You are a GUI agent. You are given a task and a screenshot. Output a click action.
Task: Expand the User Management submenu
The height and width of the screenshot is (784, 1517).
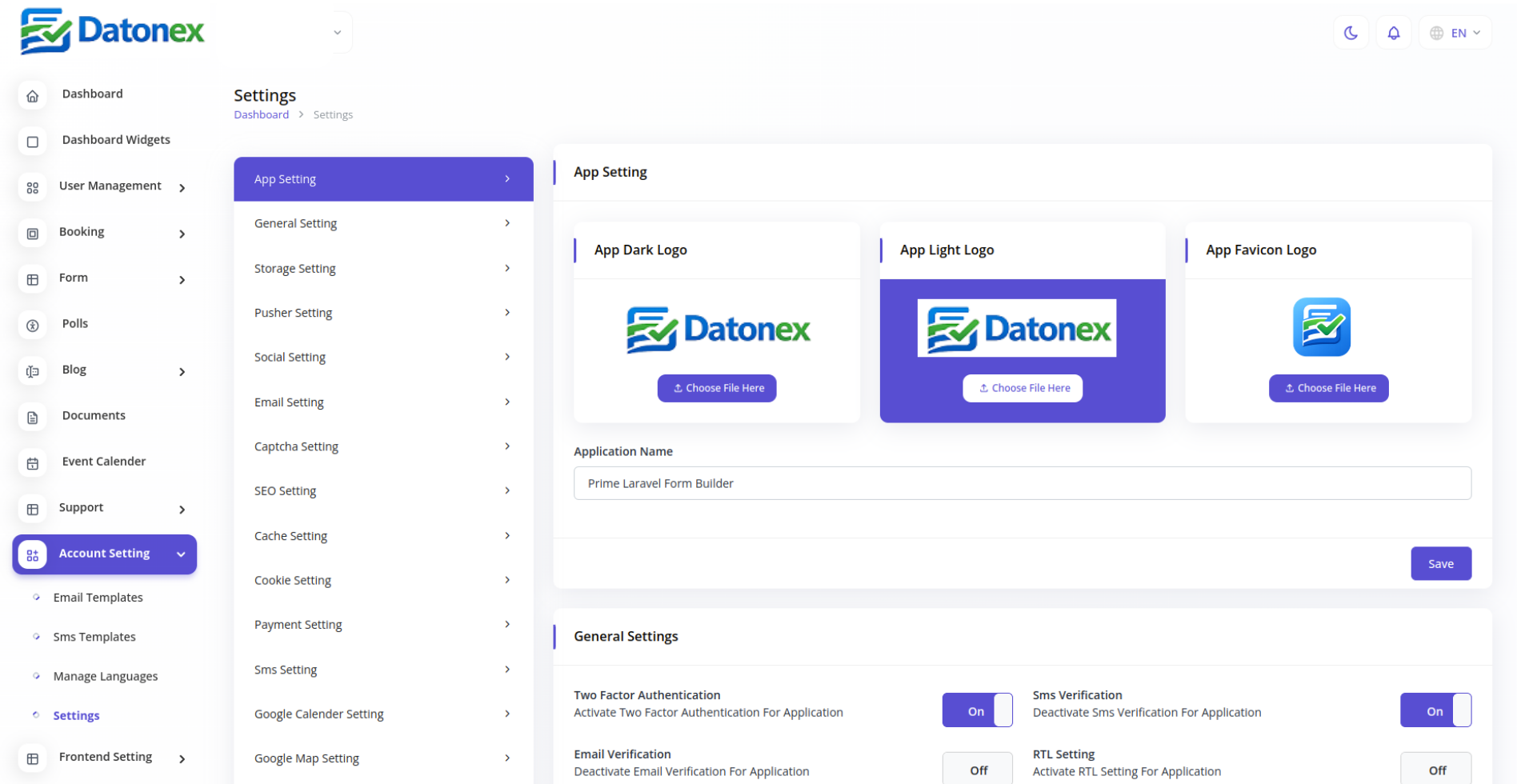[x=182, y=188]
